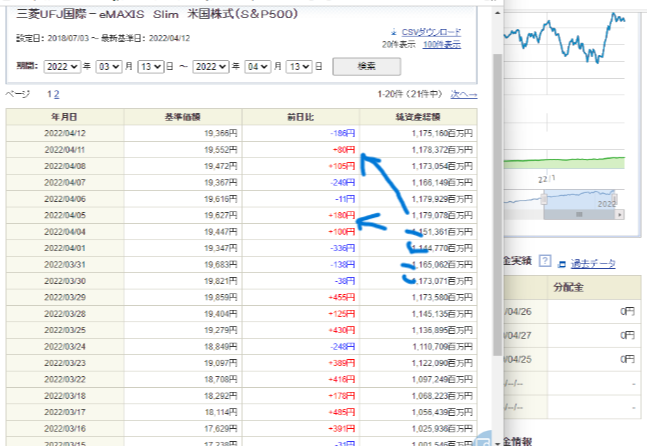
Task: Click the 分配金 column header
Action: (594, 288)
